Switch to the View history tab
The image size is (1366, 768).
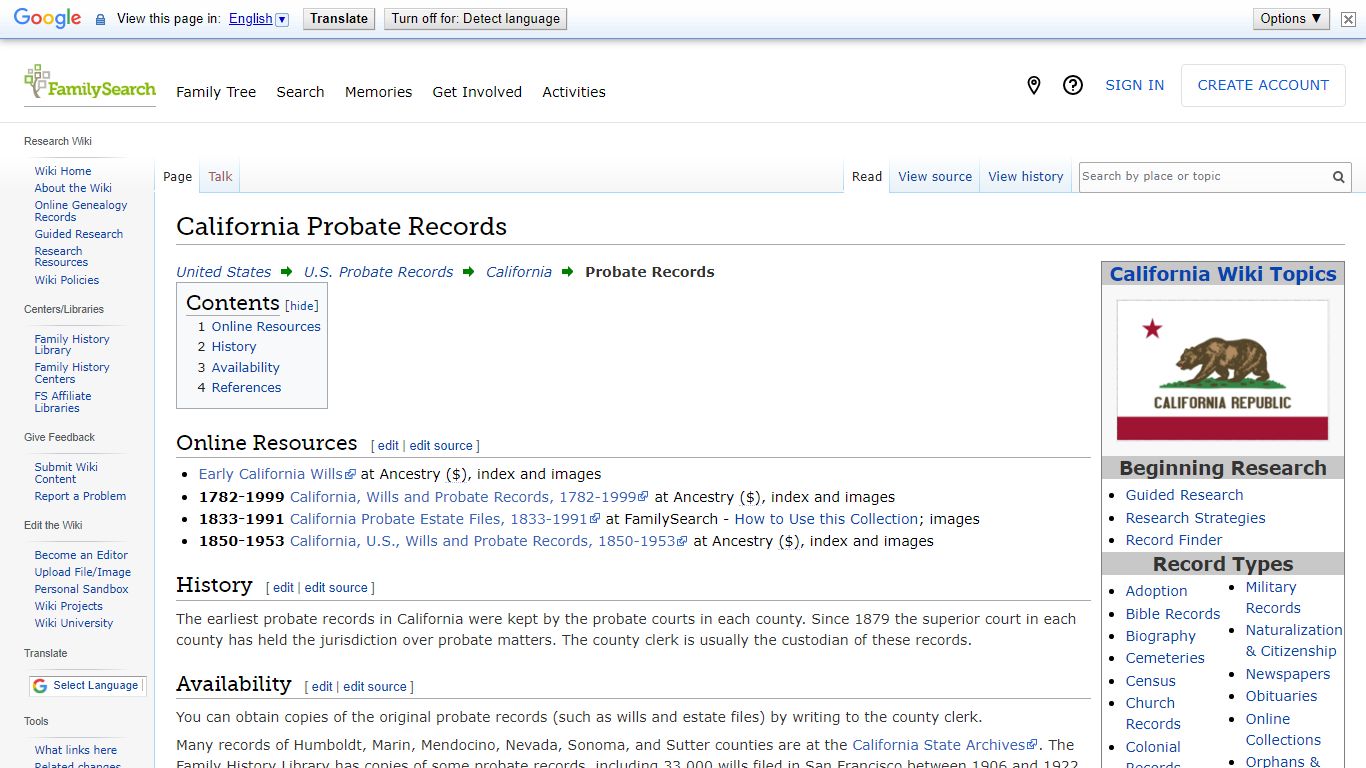[x=1026, y=177]
